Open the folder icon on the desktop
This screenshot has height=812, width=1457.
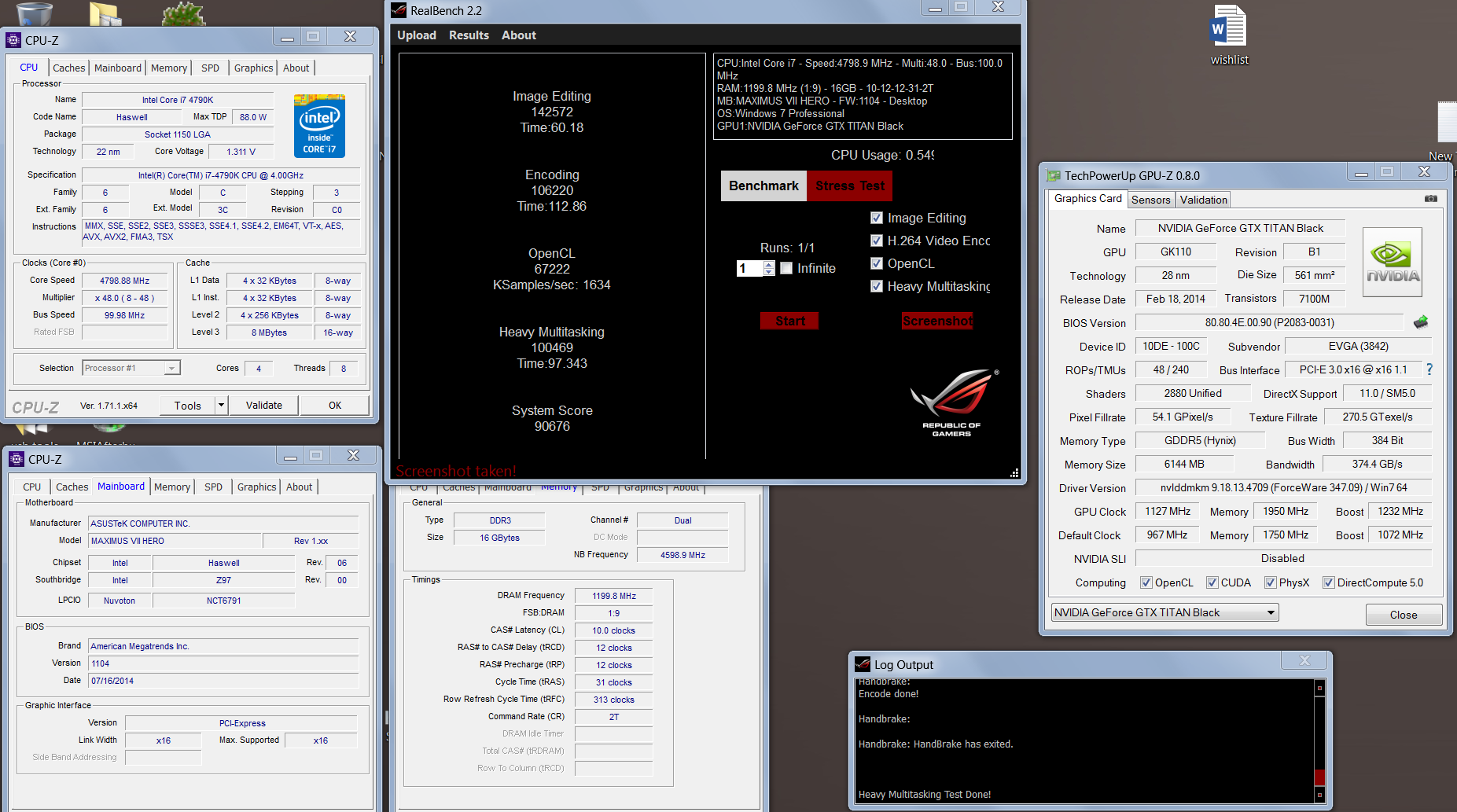click(x=105, y=13)
